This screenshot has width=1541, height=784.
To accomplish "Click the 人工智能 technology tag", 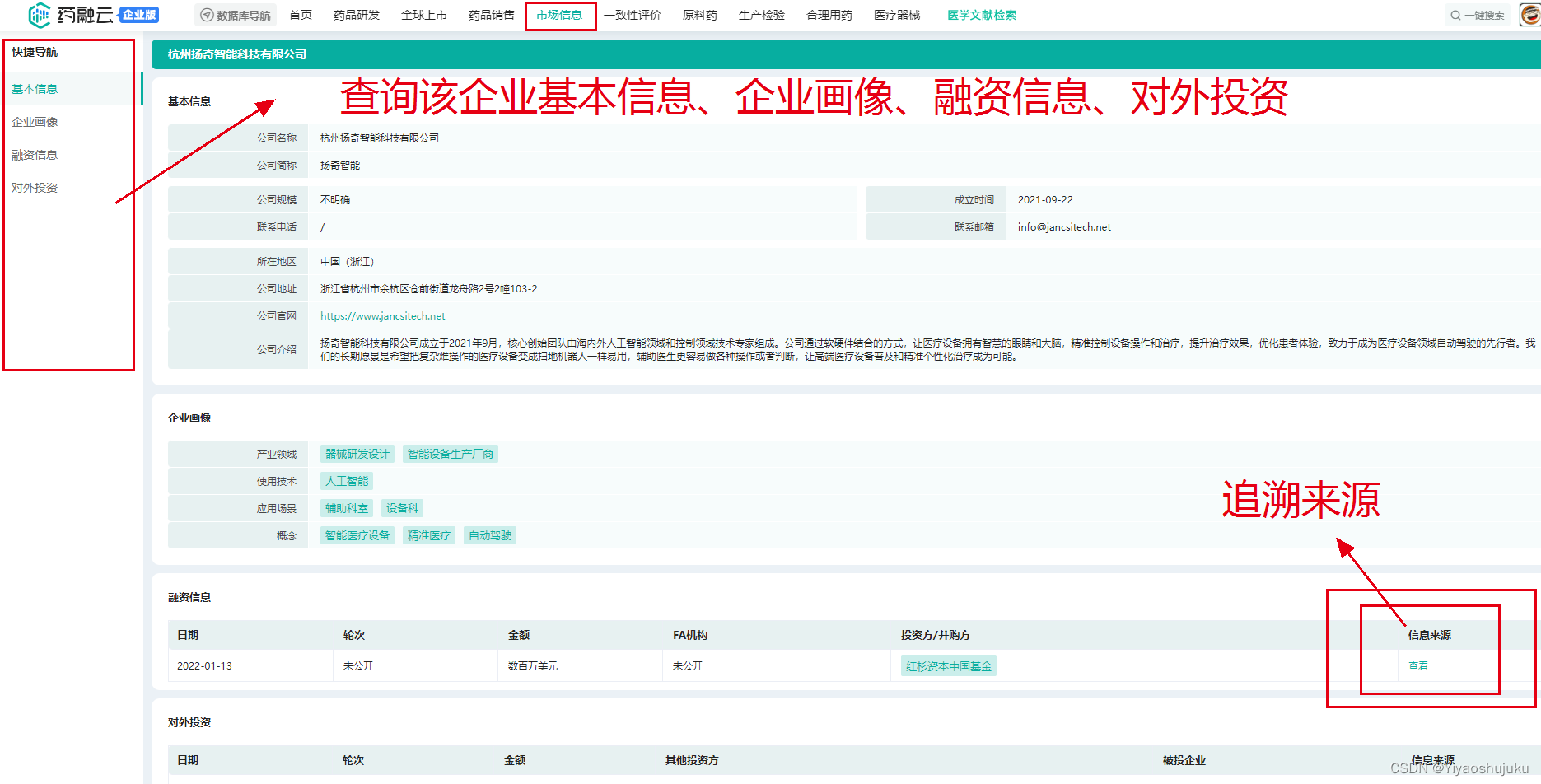I will click(347, 481).
